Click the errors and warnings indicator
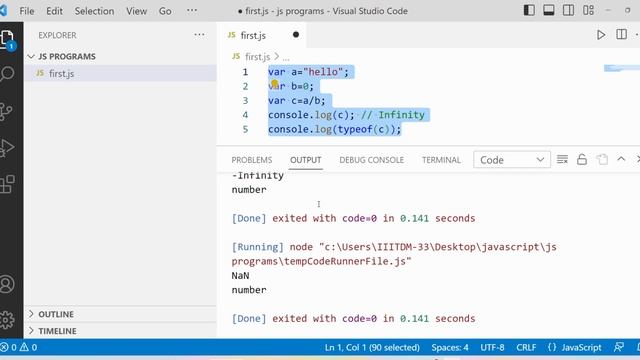 point(19,347)
